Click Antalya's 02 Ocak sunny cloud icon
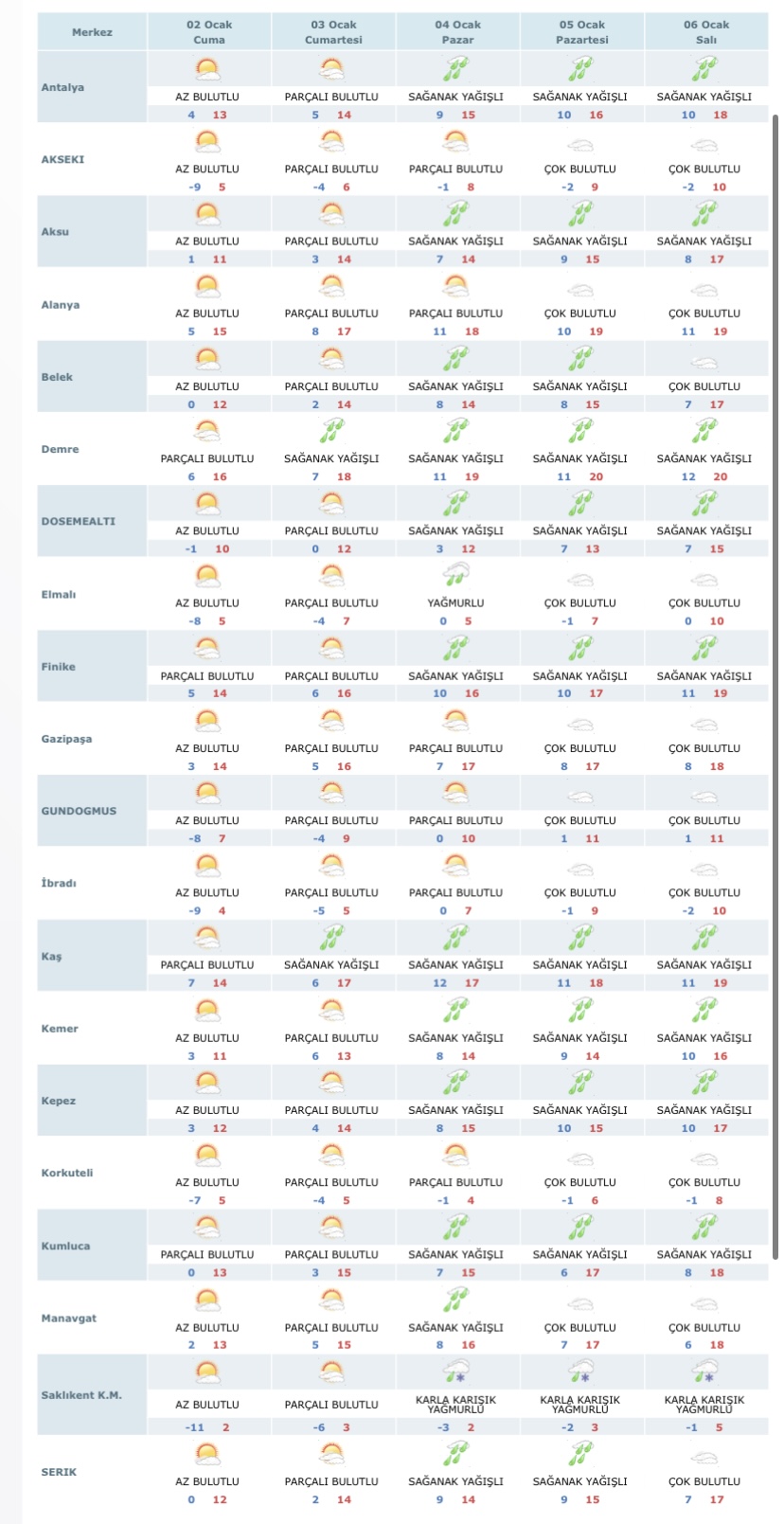Image resolution: width=784 pixels, height=1524 pixels. (x=207, y=69)
